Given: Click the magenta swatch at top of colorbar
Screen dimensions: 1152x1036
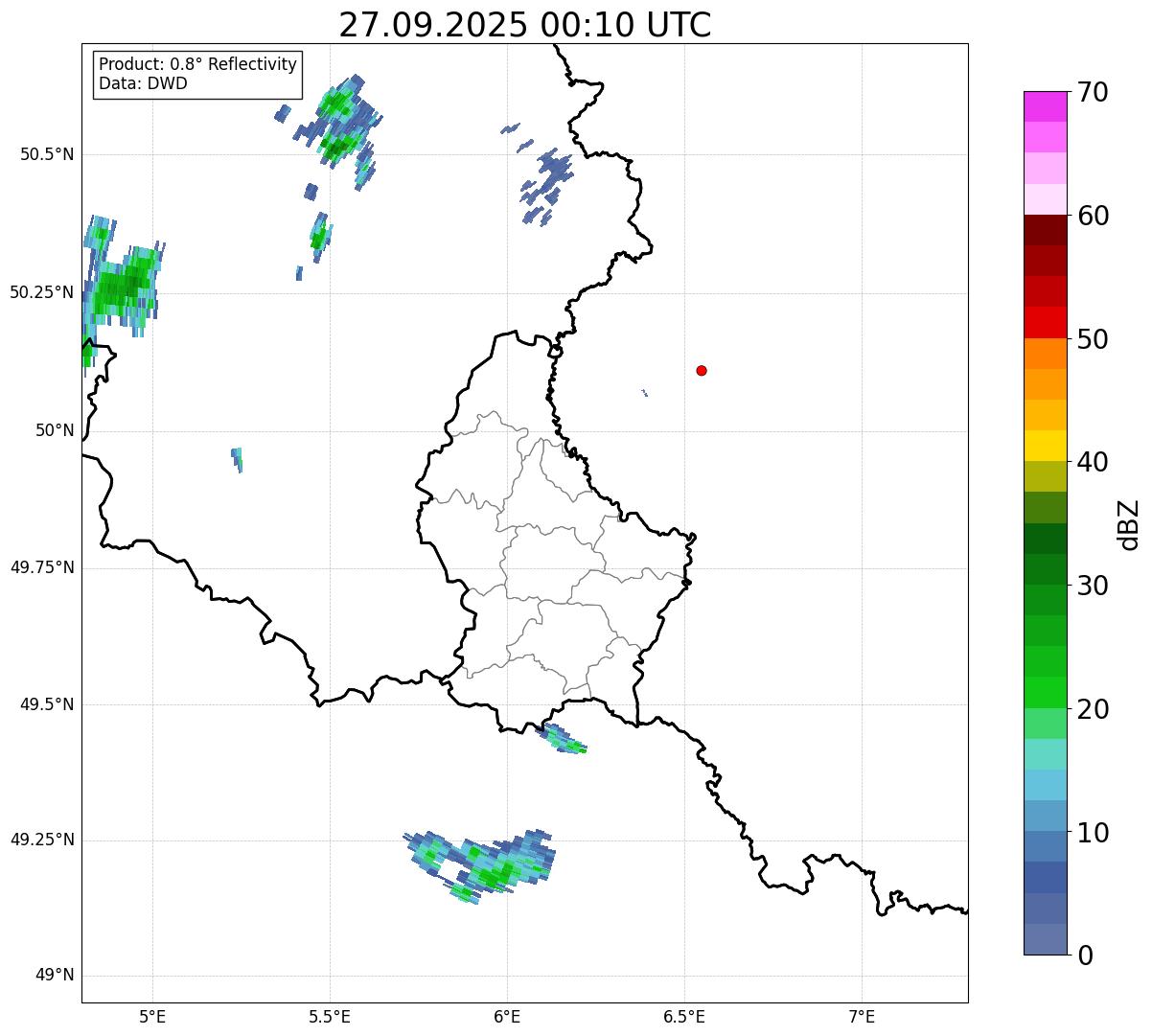Looking at the screenshot, I should pos(1045,106).
